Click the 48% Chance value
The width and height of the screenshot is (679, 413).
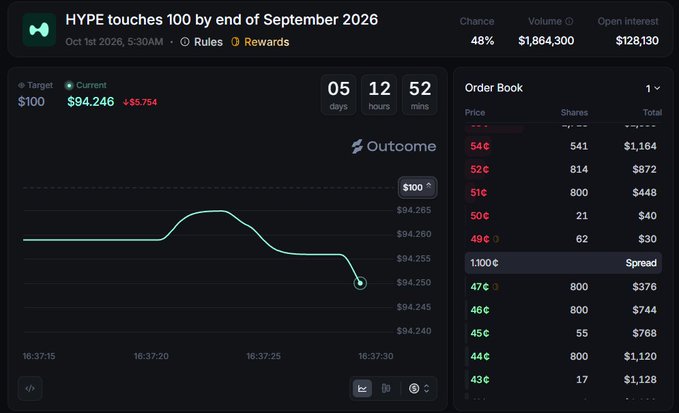pos(482,41)
